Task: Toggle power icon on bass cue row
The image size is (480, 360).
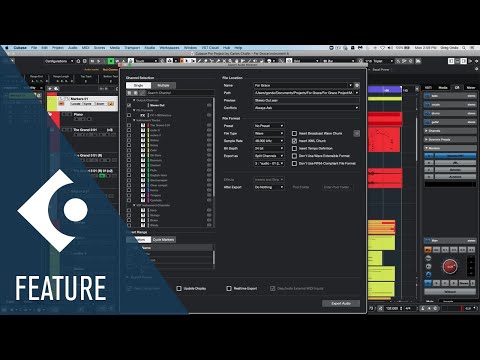Action: (428, 96)
